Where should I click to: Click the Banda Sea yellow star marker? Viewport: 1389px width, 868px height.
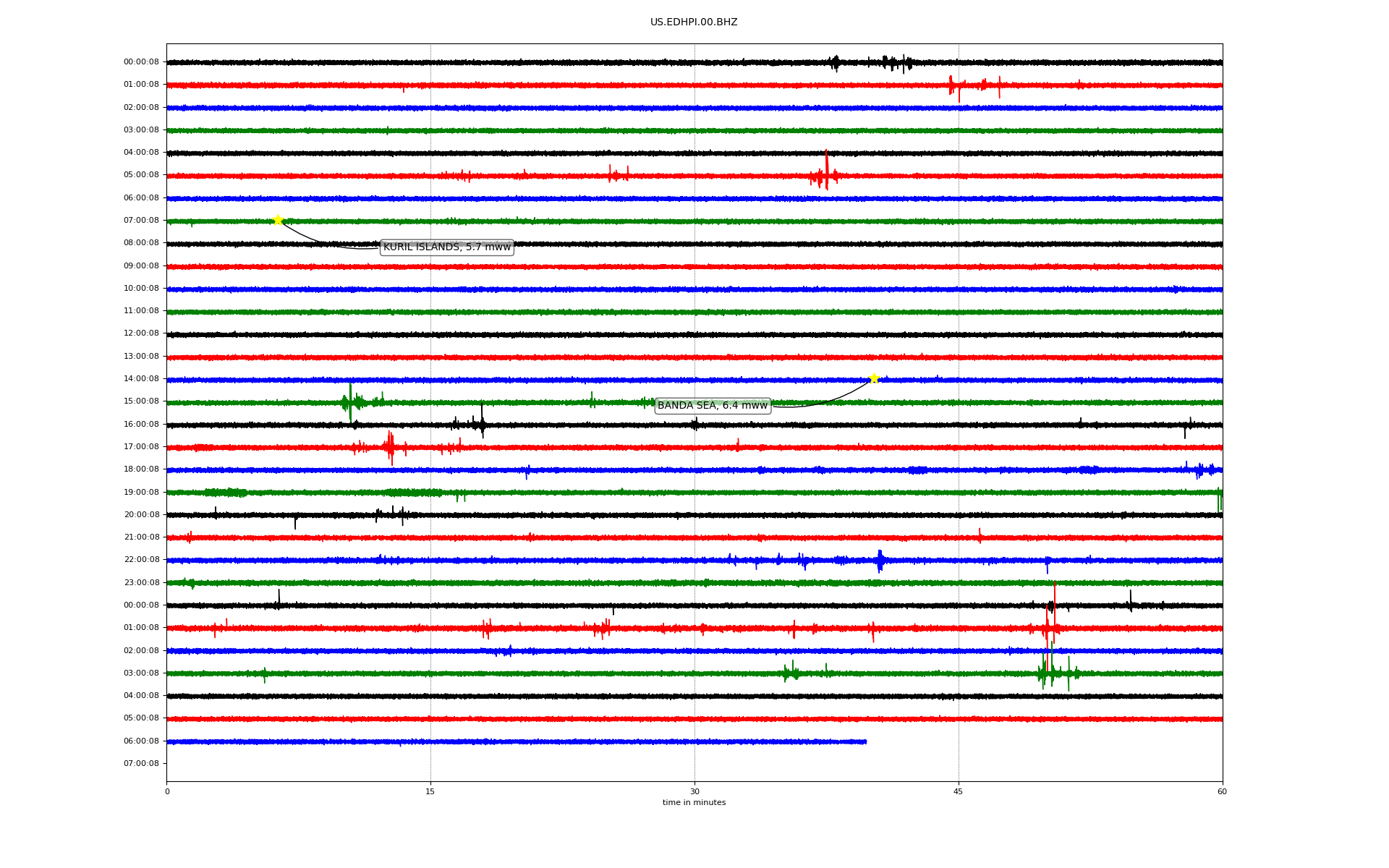874,378
